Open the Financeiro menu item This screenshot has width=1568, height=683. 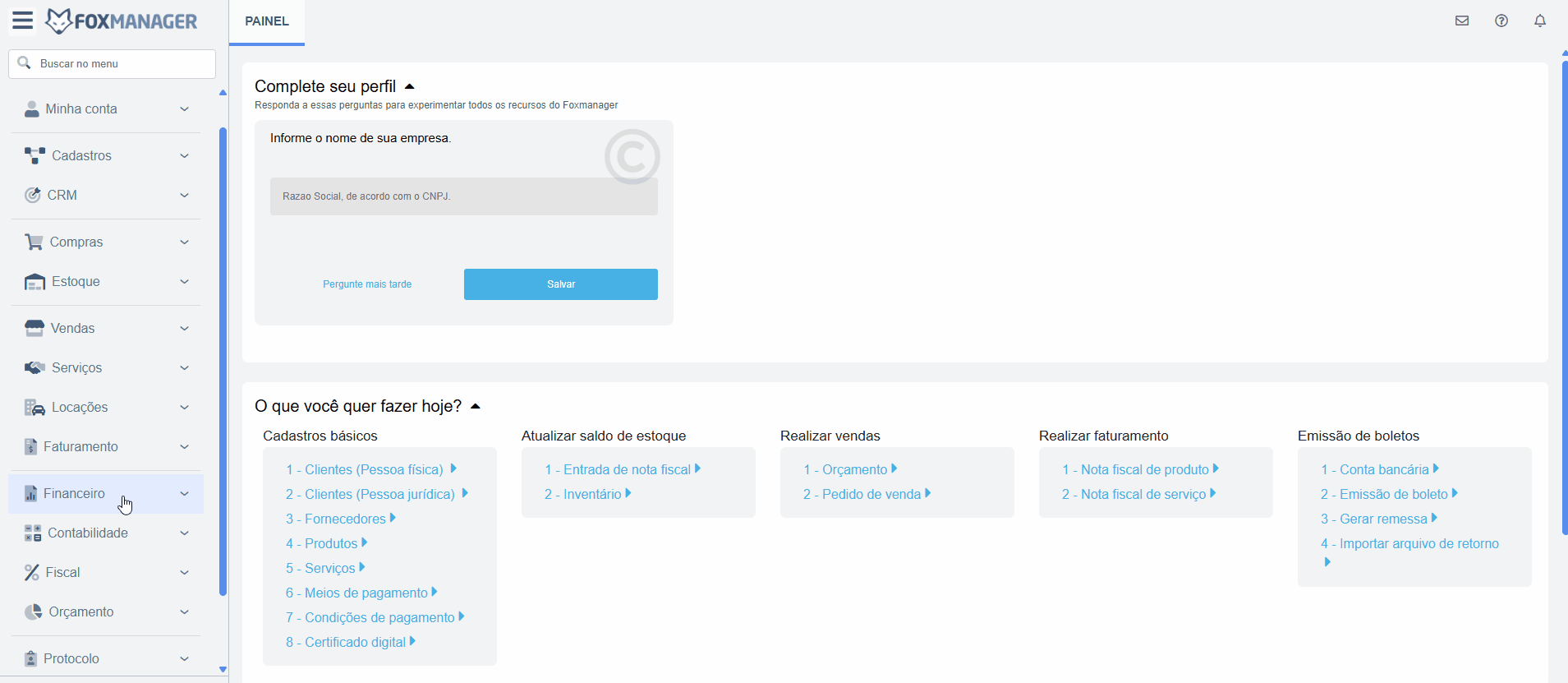click(x=74, y=493)
